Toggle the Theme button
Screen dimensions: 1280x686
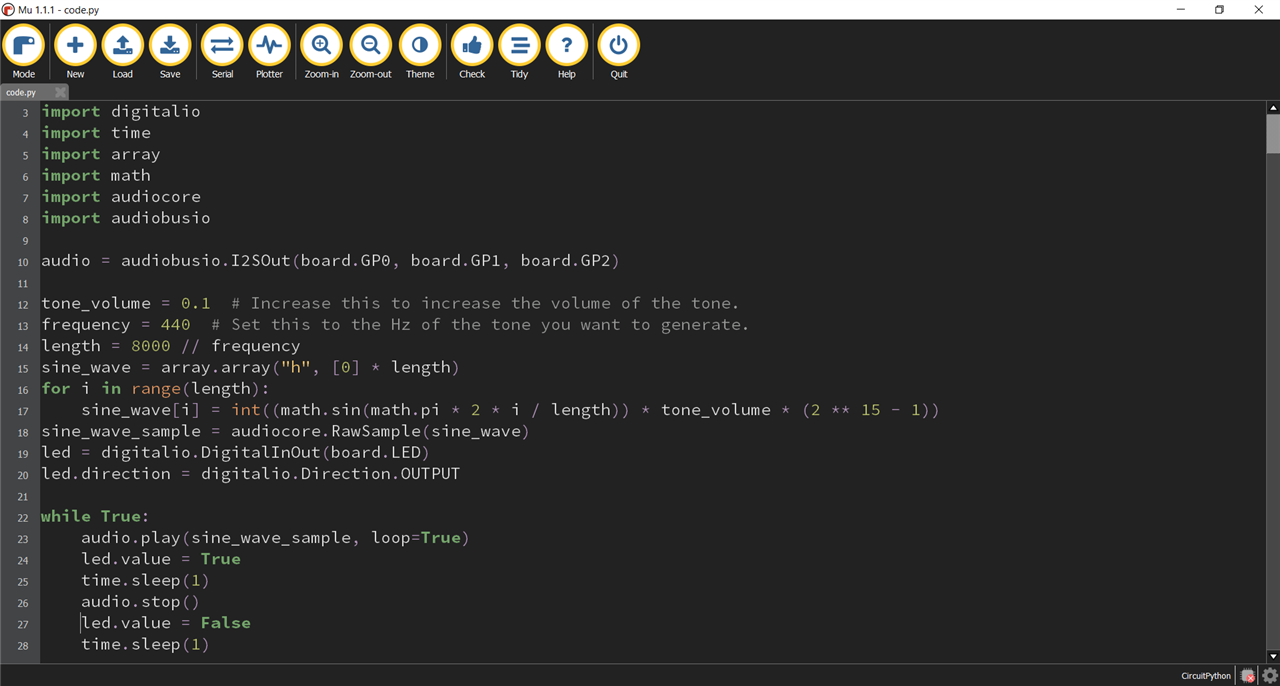coord(420,52)
